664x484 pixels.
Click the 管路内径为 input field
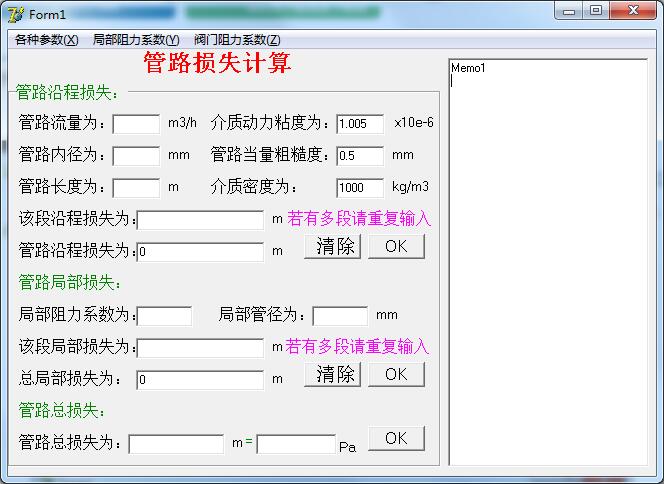pyautogui.click(x=136, y=156)
